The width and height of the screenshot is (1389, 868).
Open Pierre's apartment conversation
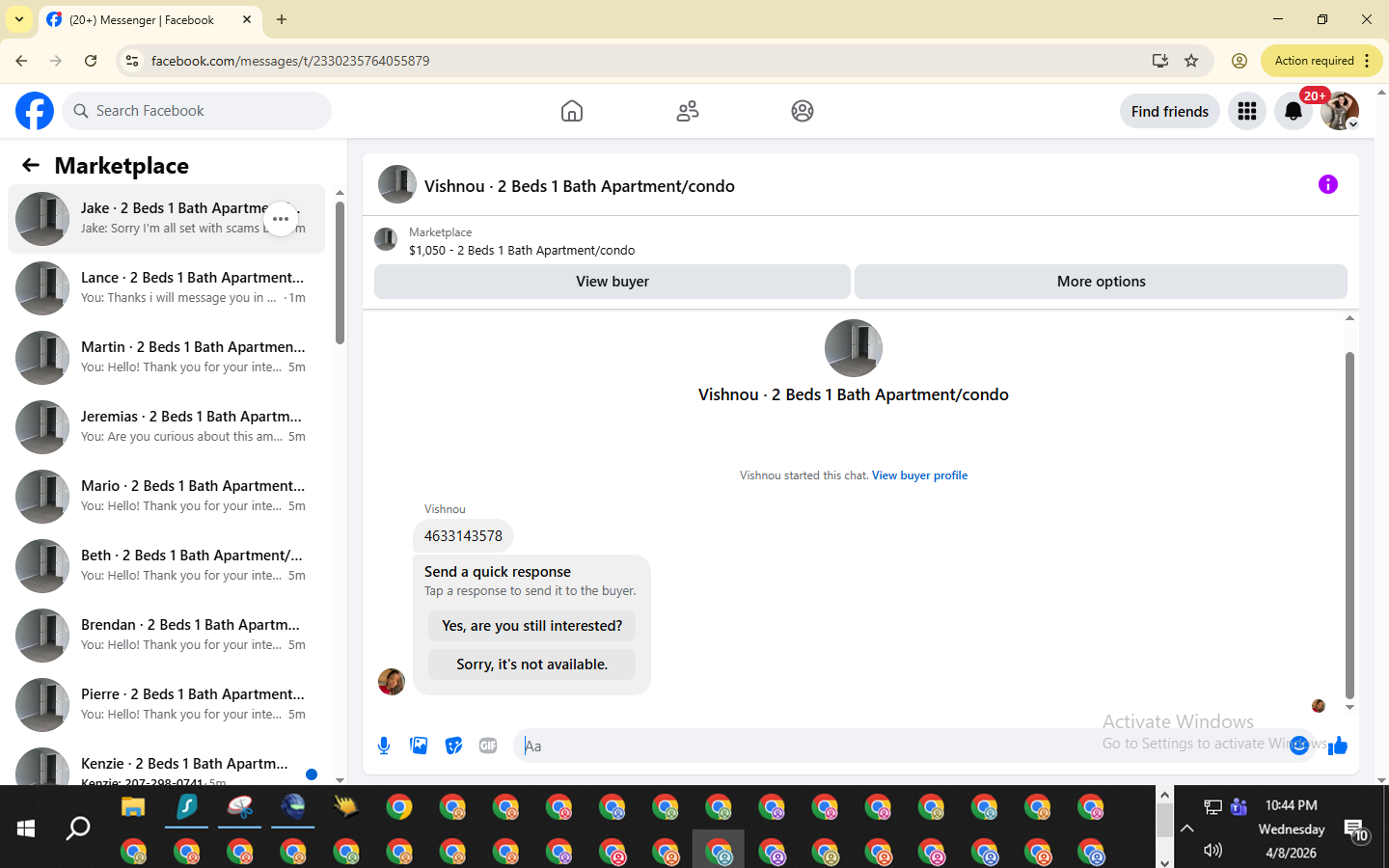coord(166,705)
